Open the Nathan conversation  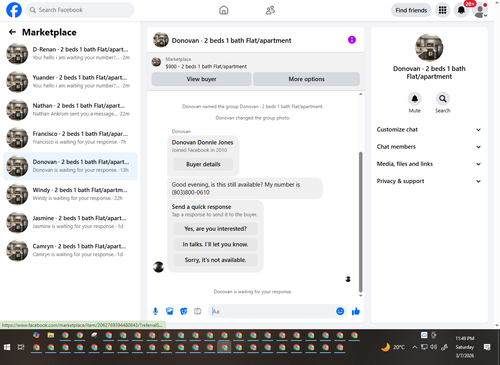(x=70, y=110)
